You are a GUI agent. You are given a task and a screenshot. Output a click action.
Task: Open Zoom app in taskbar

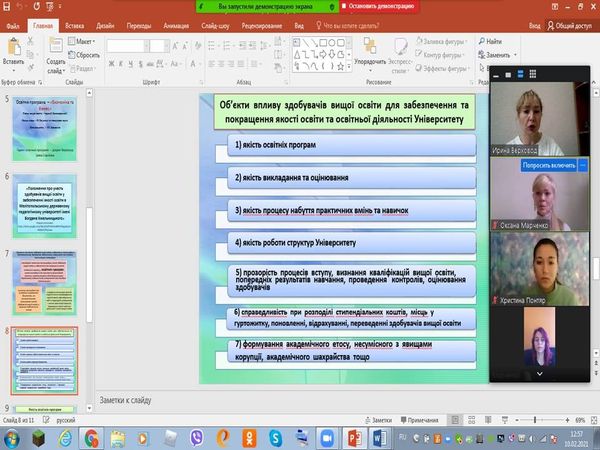327,438
